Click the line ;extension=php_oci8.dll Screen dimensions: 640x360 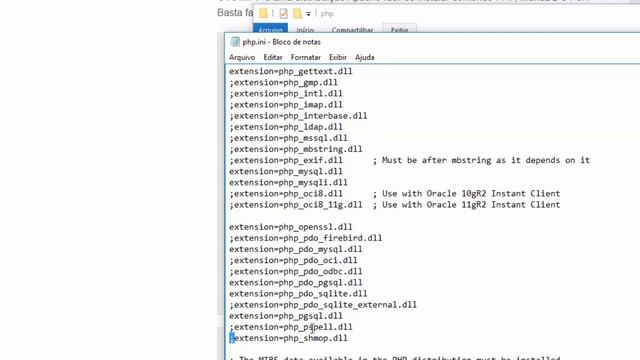pyautogui.click(x=286, y=194)
